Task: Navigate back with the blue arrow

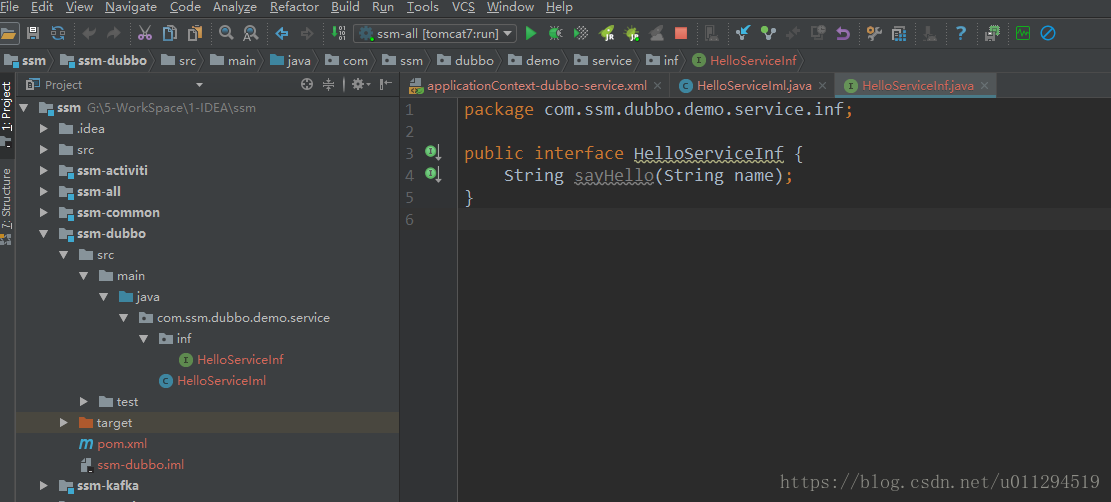Action: point(282,33)
